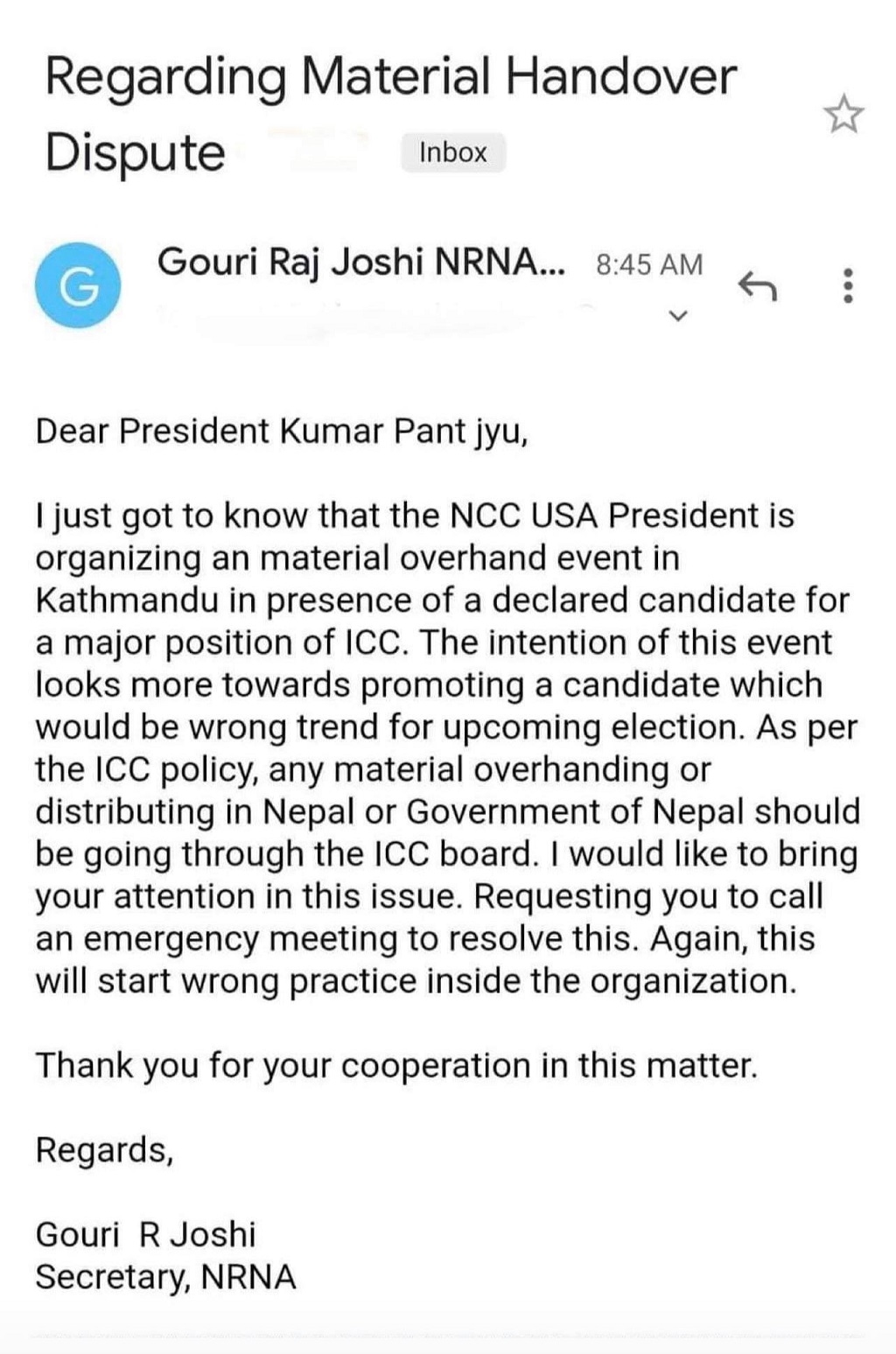Open the three-dot more options menu
Viewport: 896px width, 1354px height.
(x=847, y=285)
